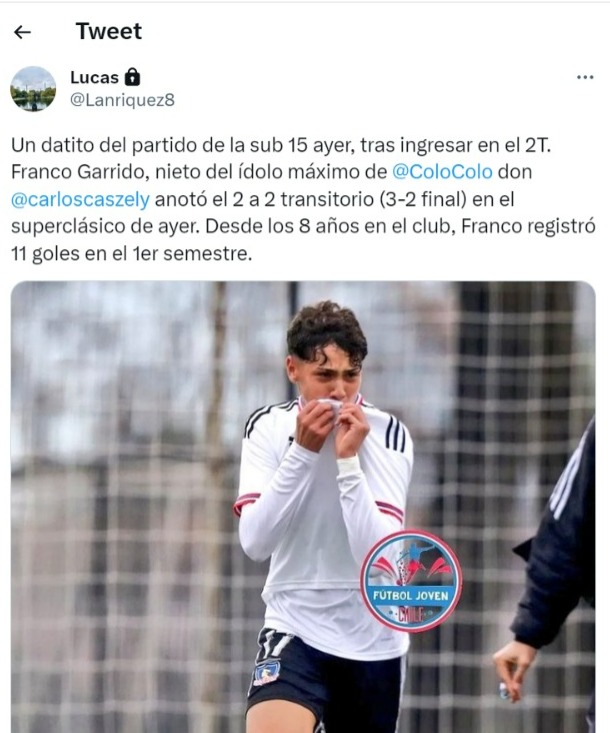Image resolution: width=610 pixels, height=733 pixels.
Task: Click the name 'Franco Garrido' in the tweet
Action: point(78,172)
